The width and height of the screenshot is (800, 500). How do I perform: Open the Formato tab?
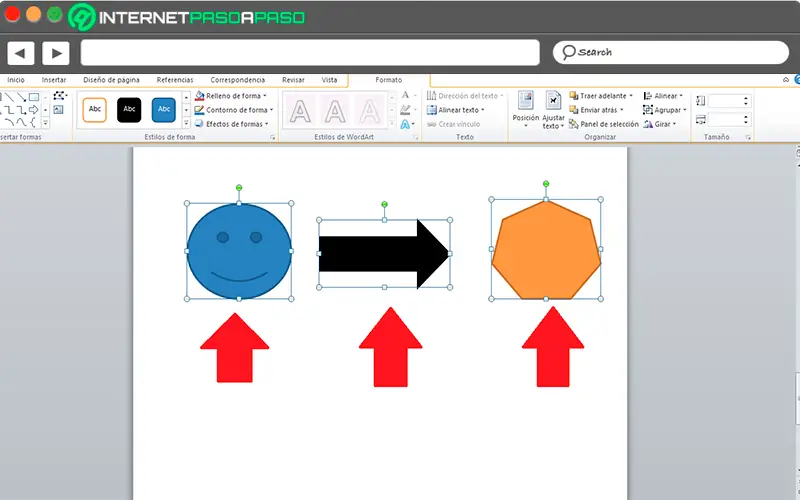pos(389,80)
